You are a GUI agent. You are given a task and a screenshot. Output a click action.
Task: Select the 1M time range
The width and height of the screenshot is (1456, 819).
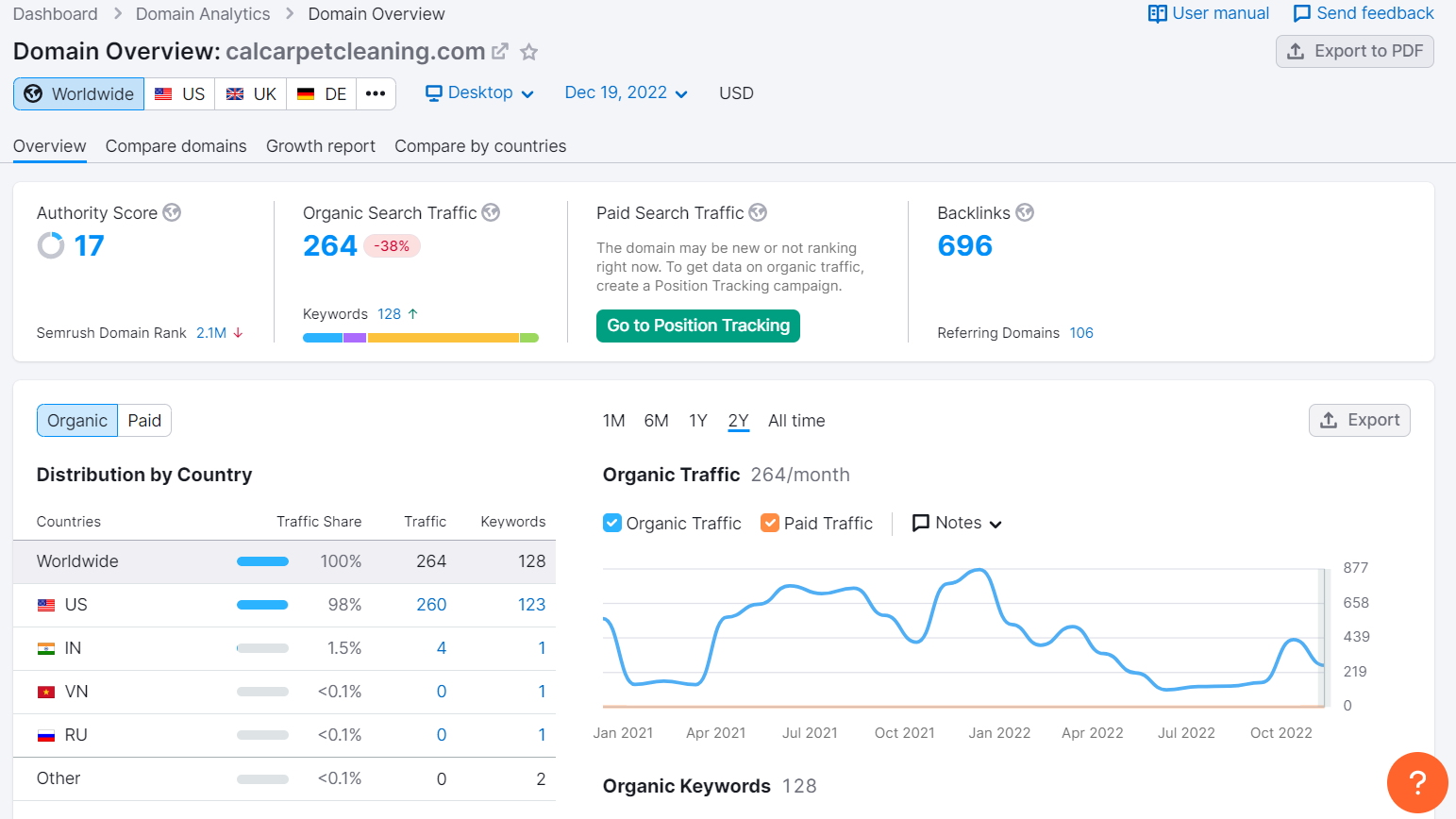pos(614,421)
